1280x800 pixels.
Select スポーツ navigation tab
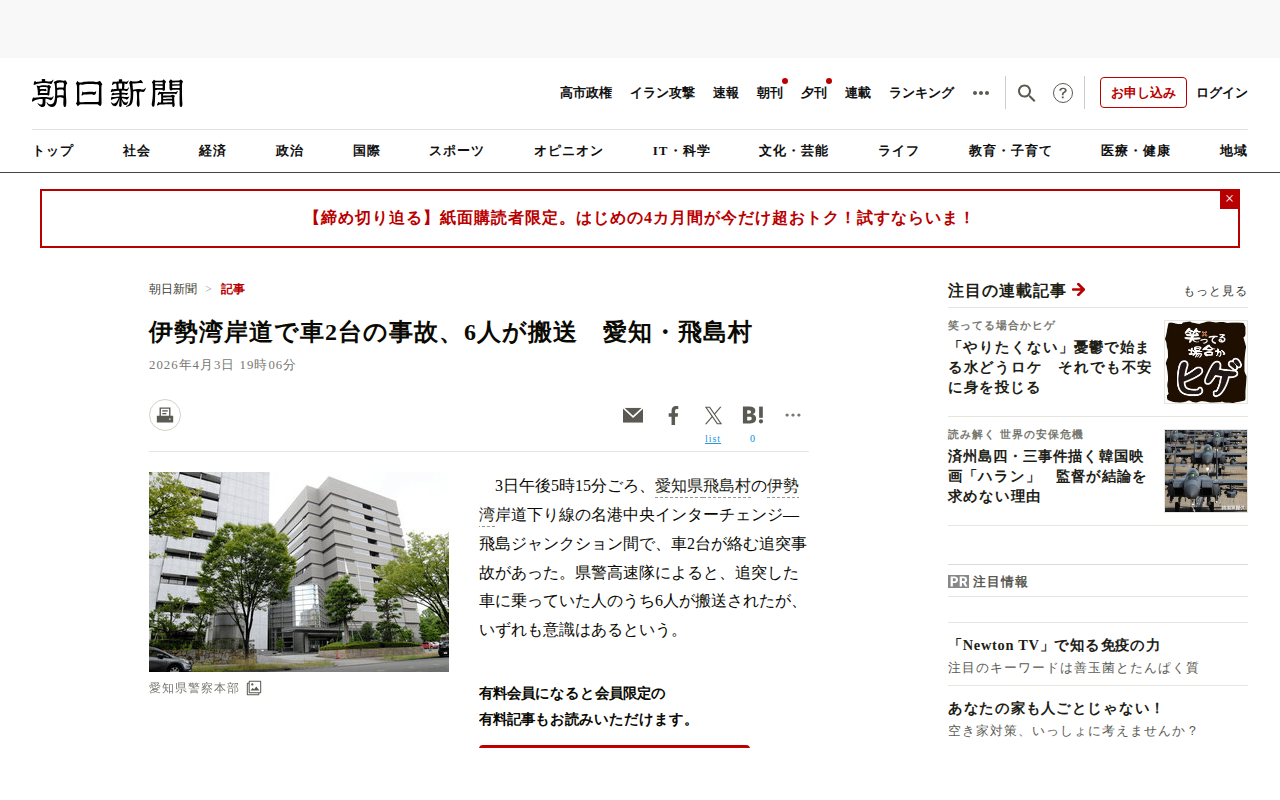tap(456, 151)
